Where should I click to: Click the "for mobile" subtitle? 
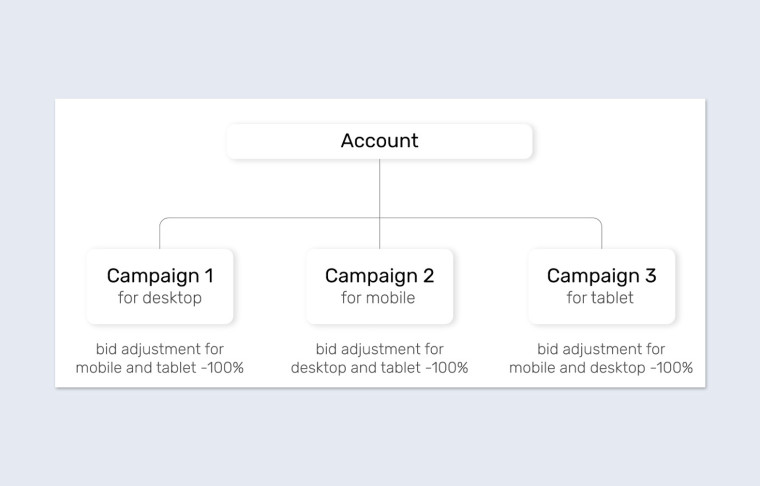click(x=380, y=298)
